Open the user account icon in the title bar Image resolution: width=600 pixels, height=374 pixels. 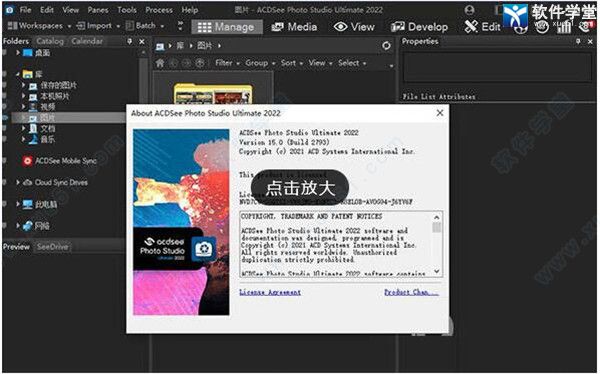click(x=469, y=10)
